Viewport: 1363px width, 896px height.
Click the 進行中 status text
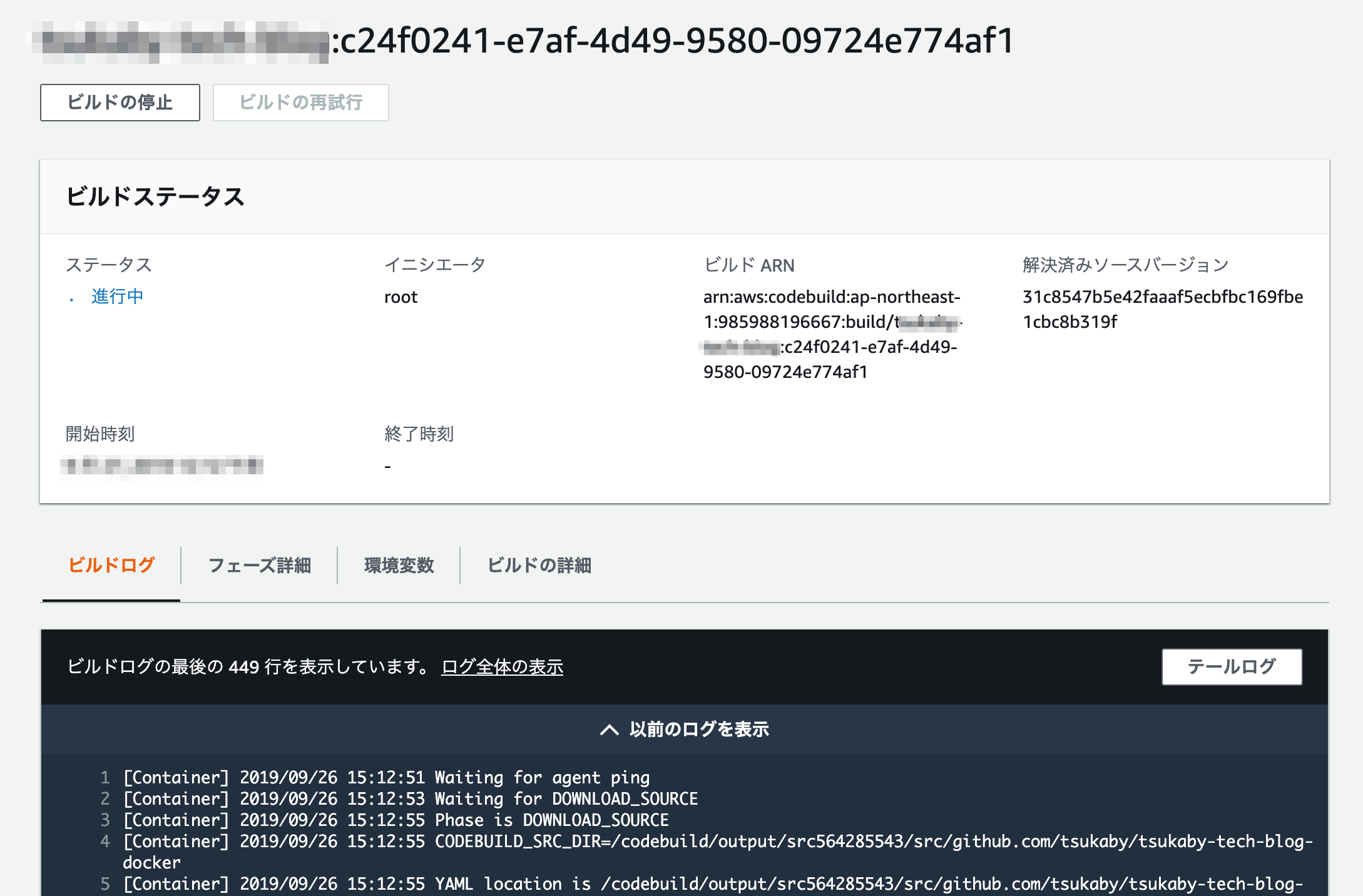pyautogui.click(x=118, y=297)
